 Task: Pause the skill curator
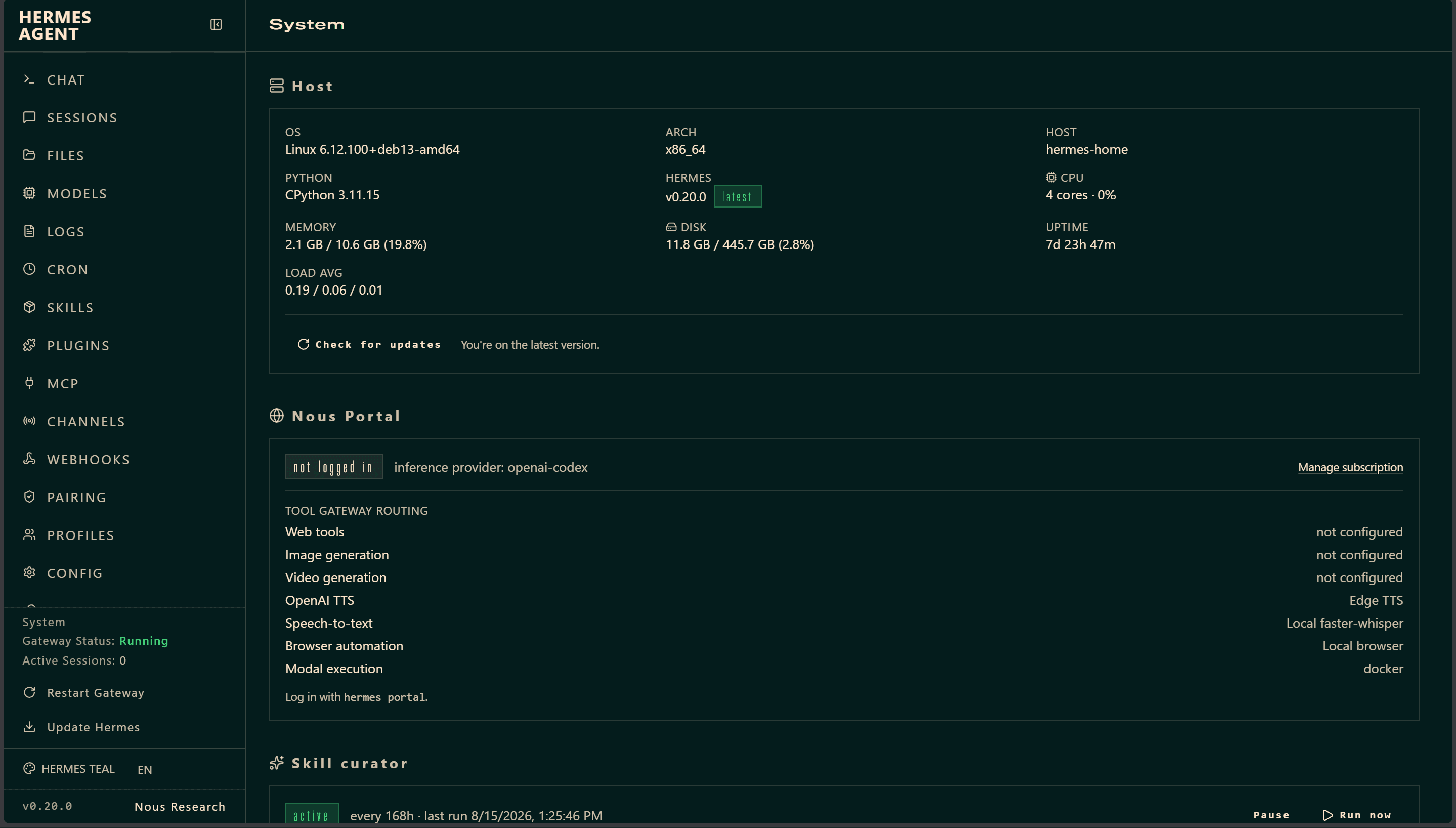tap(1271, 815)
